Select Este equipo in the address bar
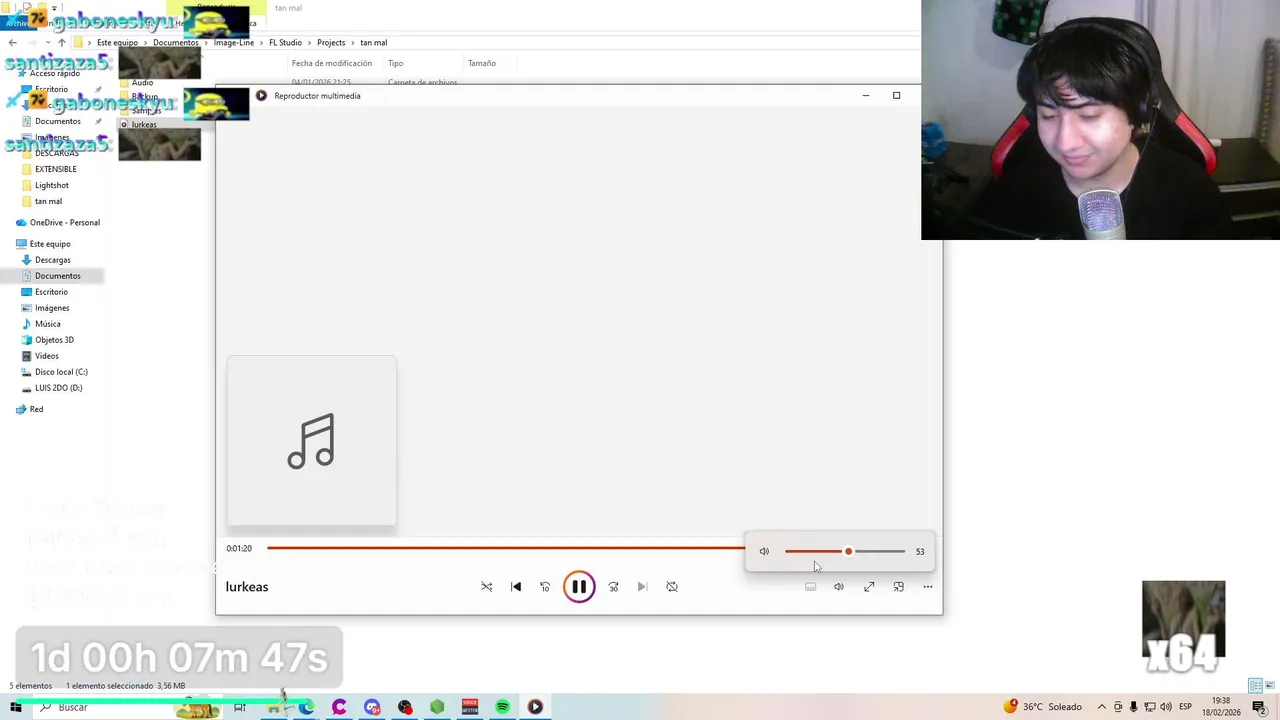Image resolution: width=1280 pixels, height=720 pixels. point(117,42)
